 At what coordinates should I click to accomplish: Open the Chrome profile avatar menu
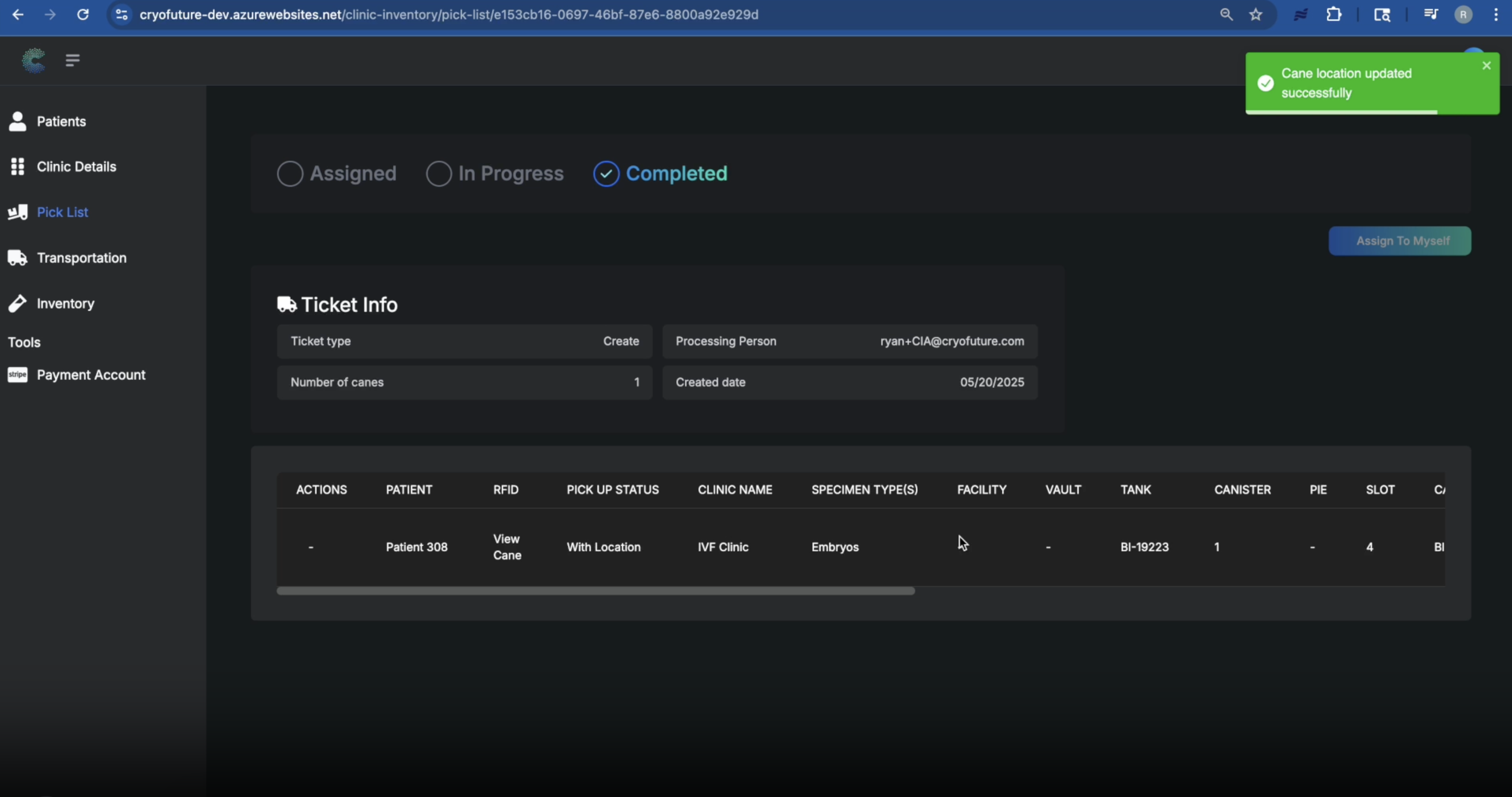(x=1463, y=15)
